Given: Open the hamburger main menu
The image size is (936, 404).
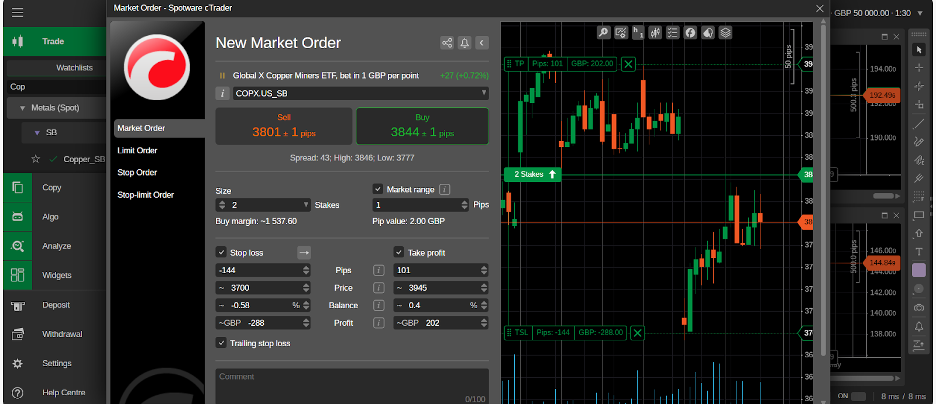Looking at the screenshot, I should [17, 12].
